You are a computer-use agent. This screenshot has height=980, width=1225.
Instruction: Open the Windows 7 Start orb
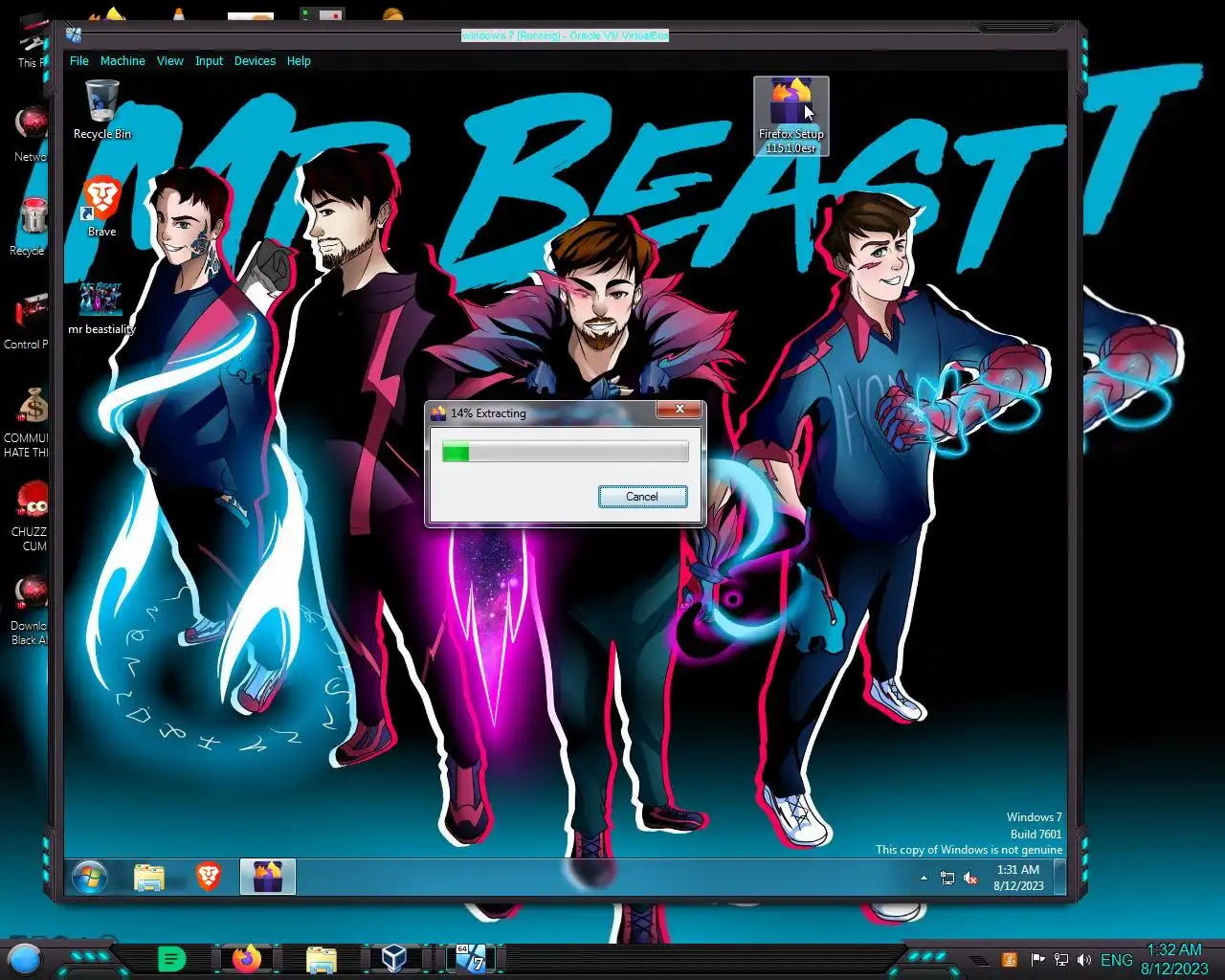point(90,877)
